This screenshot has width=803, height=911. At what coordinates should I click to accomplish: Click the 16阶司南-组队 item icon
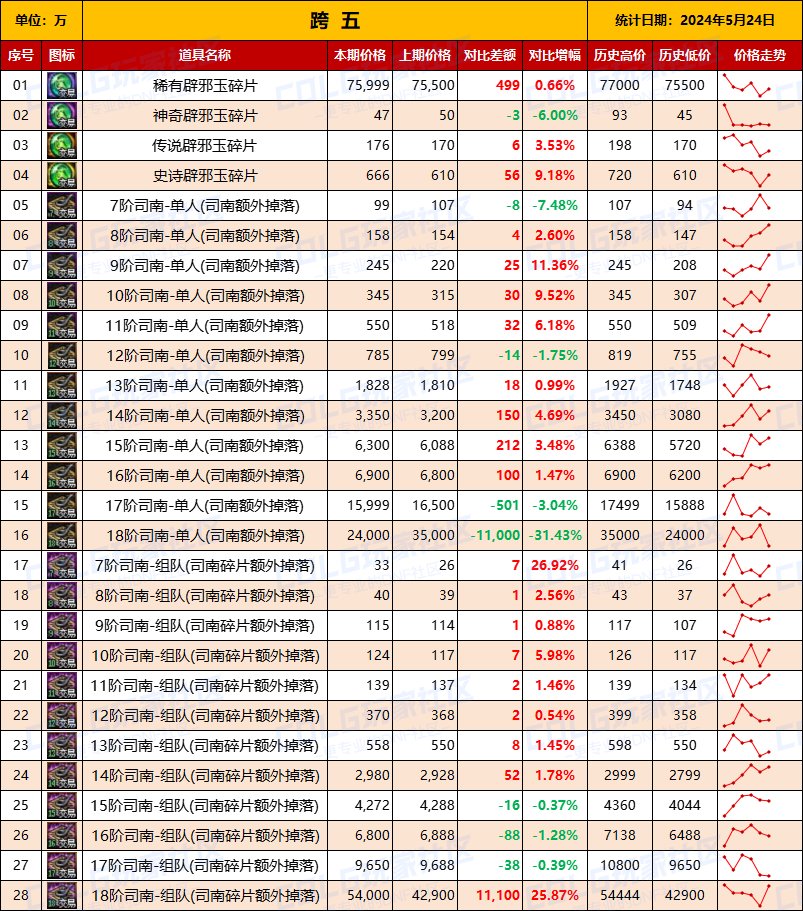62,836
